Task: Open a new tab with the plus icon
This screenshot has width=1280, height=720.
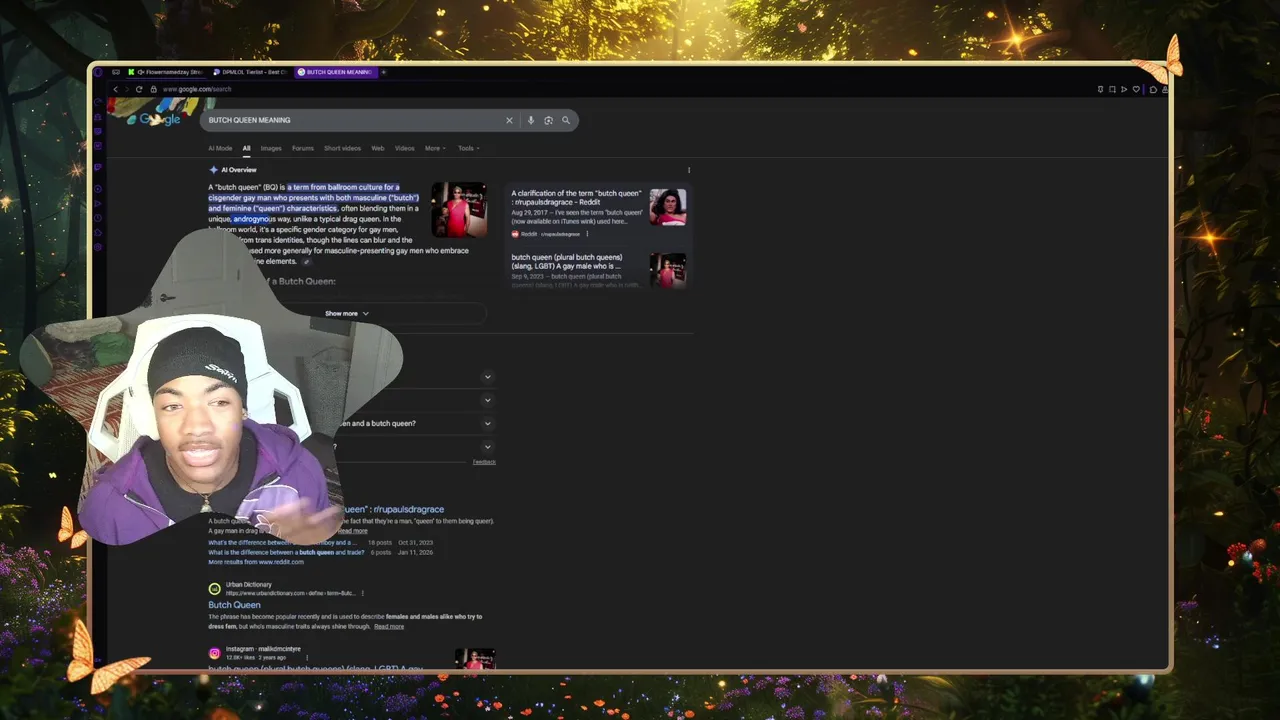Action: click(x=383, y=72)
